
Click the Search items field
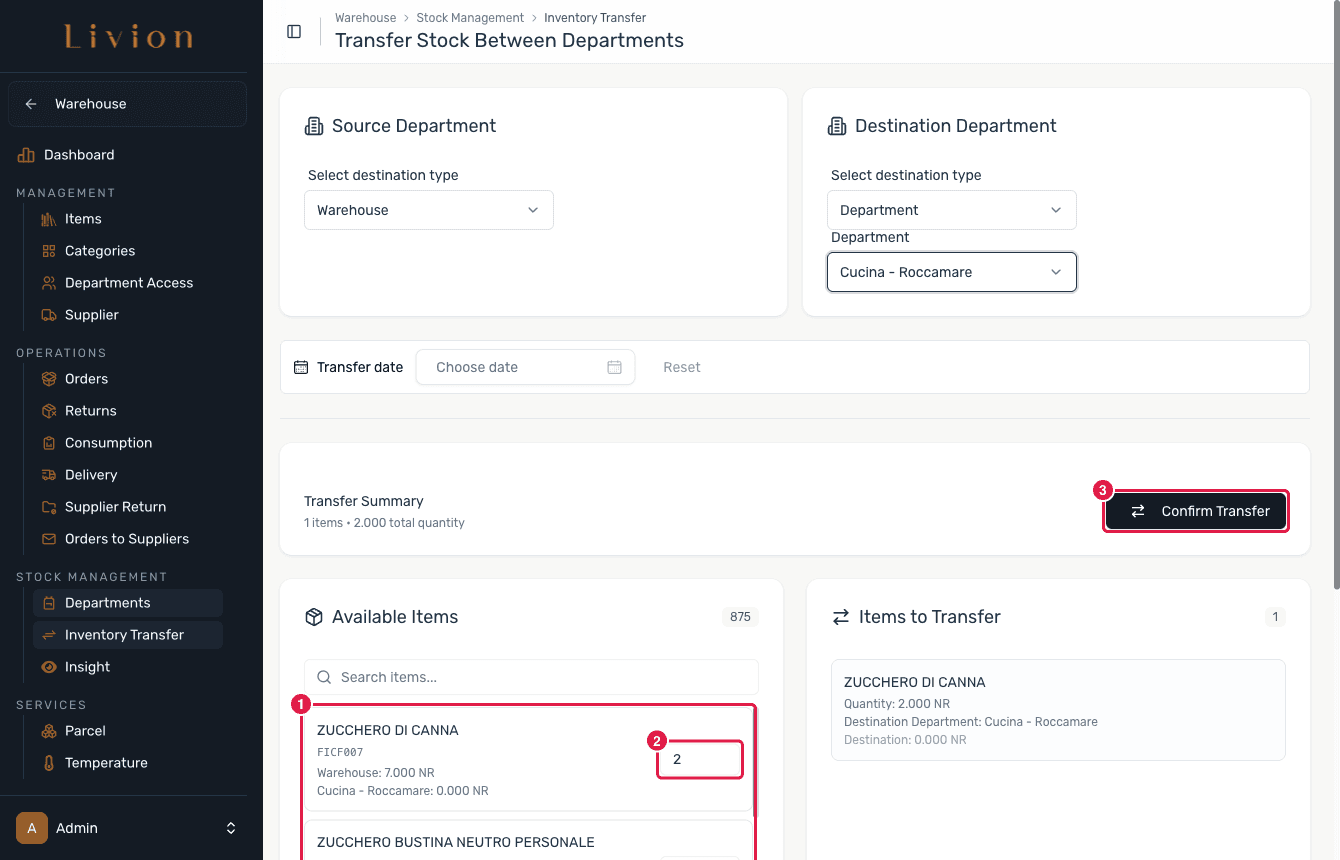click(531, 677)
